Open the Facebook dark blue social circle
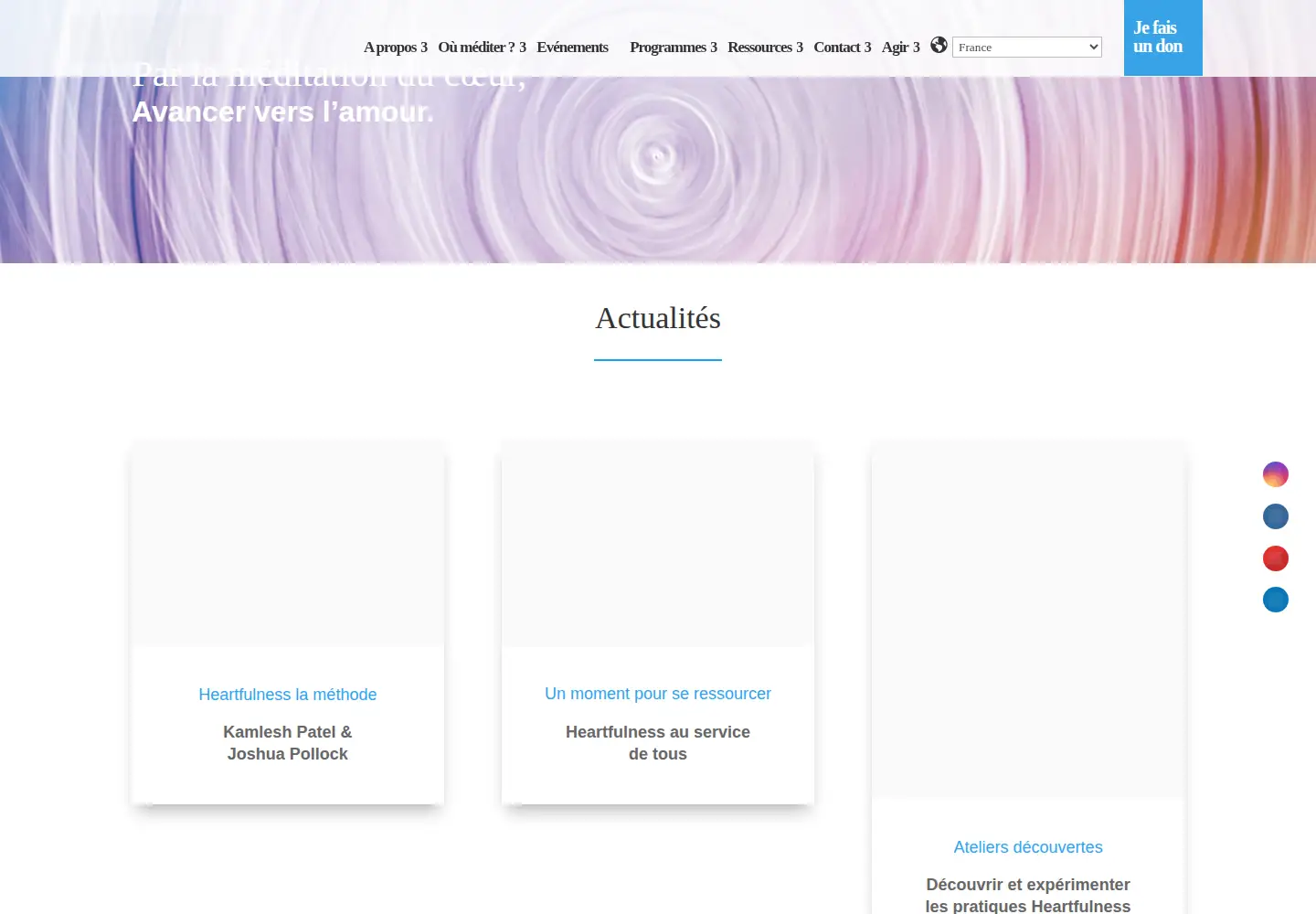This screenshot has height=914, width=1316. (x=1276, y=516)
